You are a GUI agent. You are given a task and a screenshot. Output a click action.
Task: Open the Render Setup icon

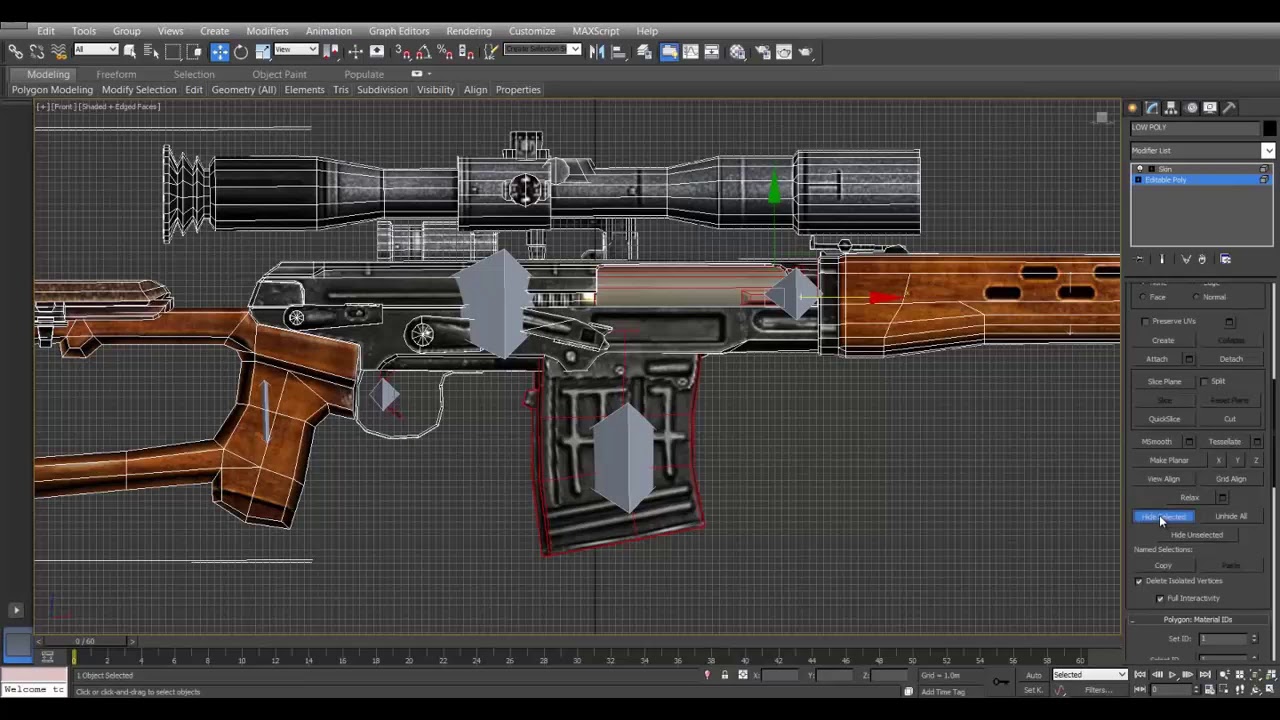(x=762, y=51)
